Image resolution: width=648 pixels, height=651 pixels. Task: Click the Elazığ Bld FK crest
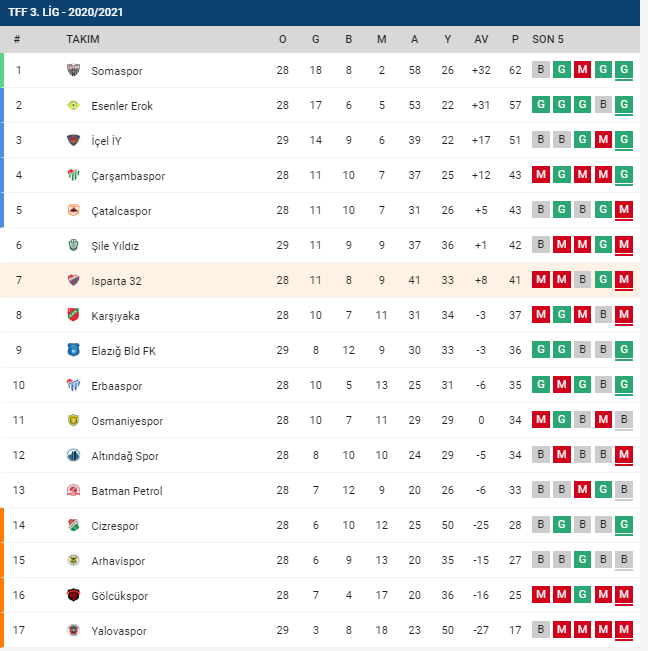(x=73, y=350)
